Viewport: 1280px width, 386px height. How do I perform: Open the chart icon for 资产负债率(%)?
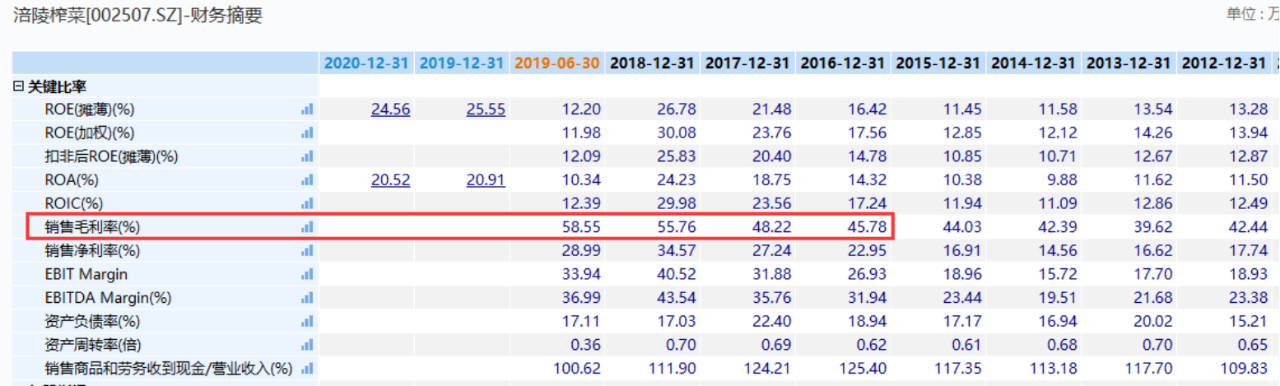(307, 321)
